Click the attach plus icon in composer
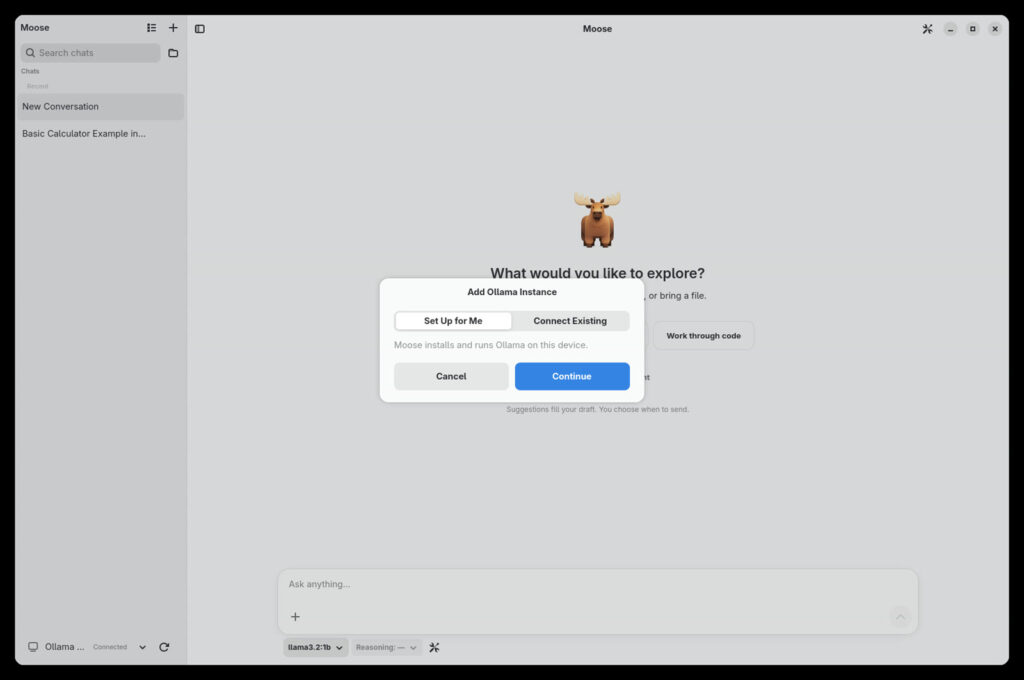 295,616
